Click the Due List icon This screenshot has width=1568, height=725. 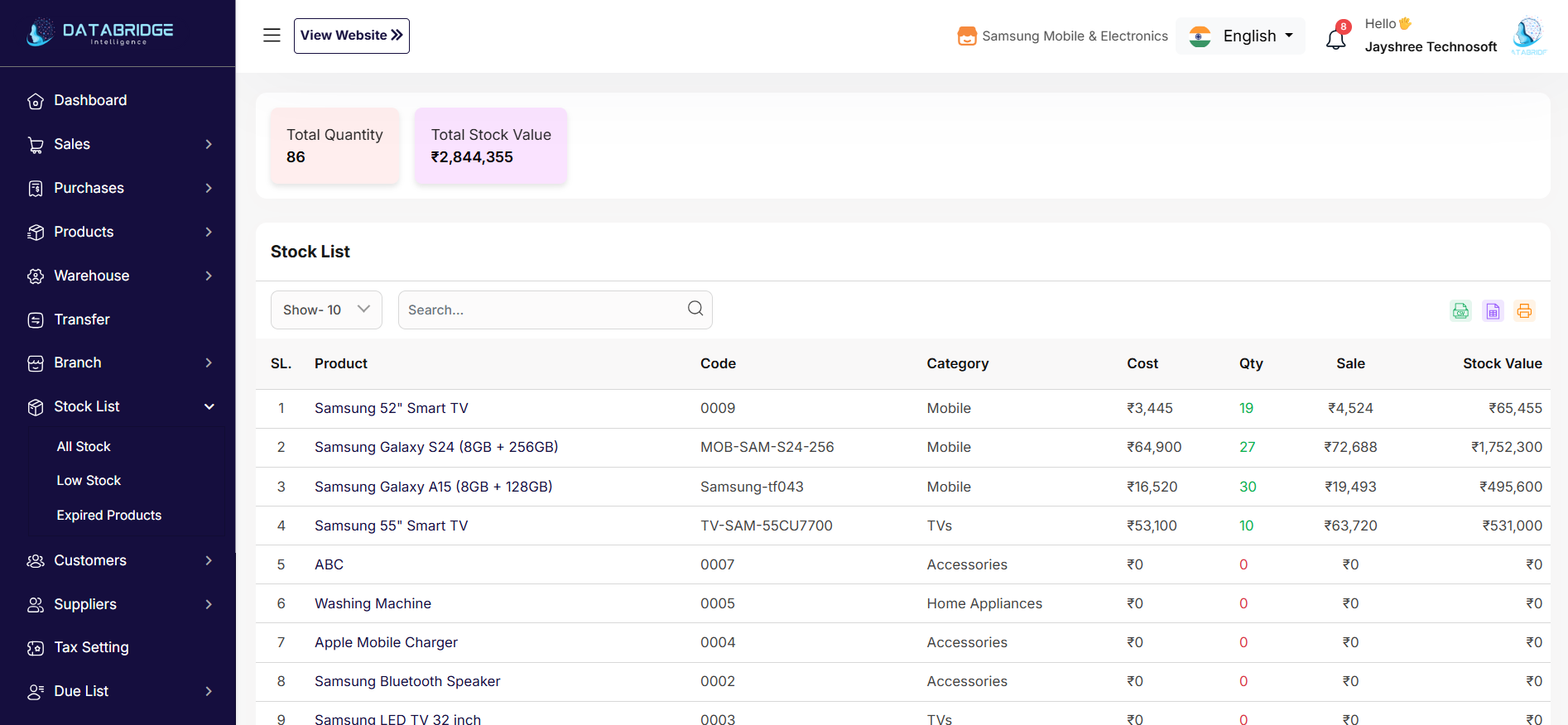click(36, 692)
